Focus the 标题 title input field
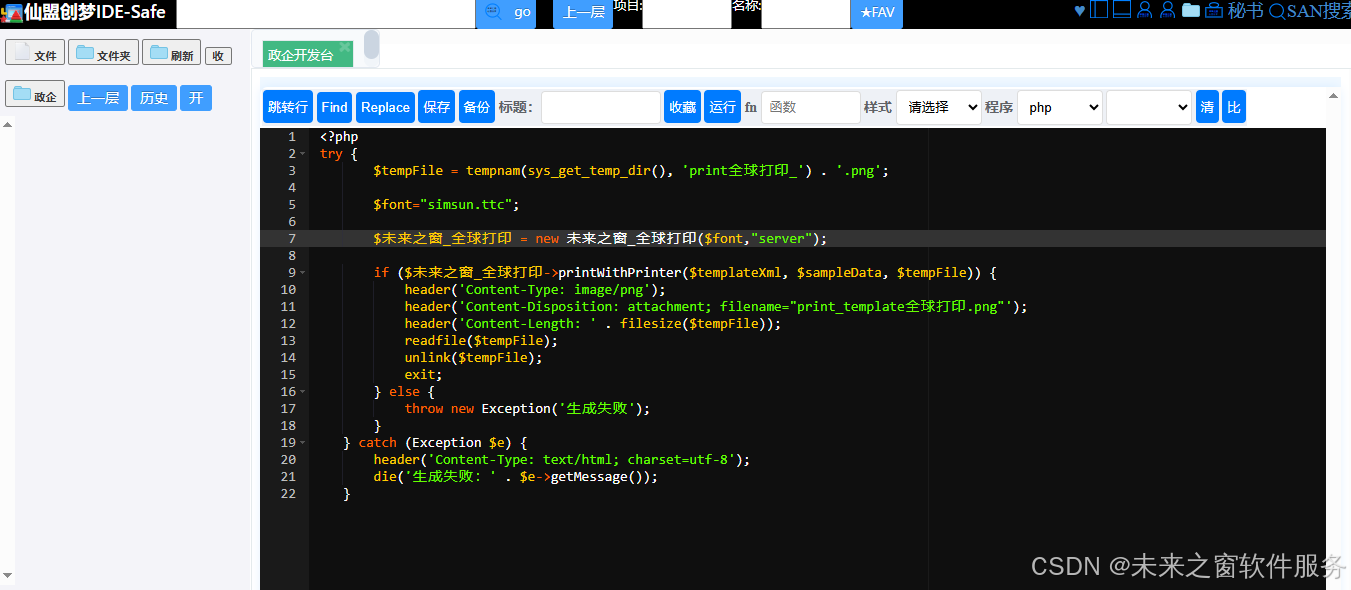1351x590 pixels. point(601,107)
